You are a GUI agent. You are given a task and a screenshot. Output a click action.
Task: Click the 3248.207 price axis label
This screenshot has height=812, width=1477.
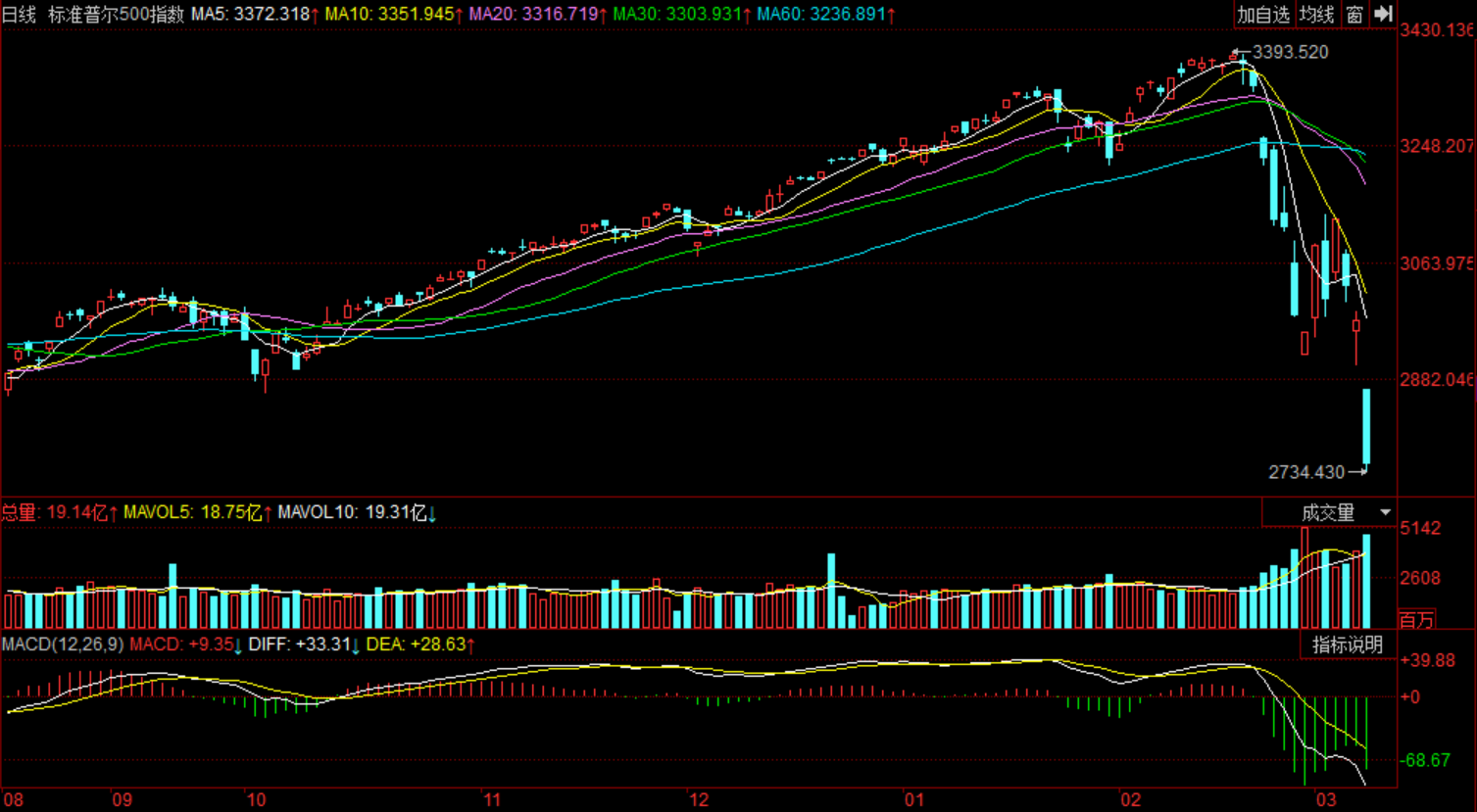point(1437,146)
